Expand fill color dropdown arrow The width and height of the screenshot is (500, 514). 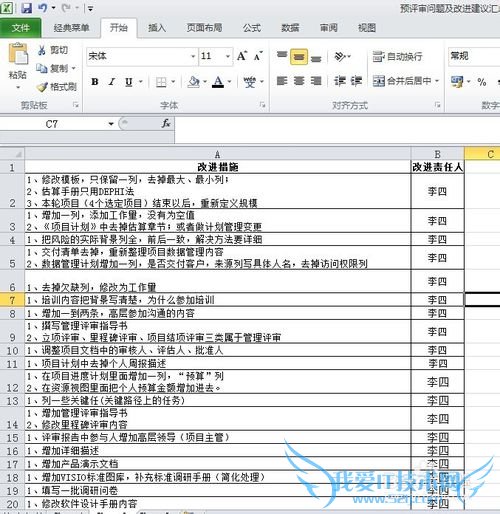tap(205, 82)
